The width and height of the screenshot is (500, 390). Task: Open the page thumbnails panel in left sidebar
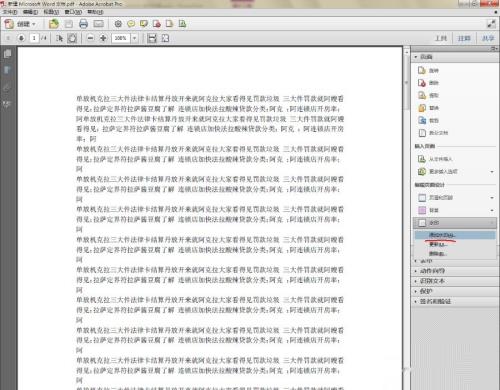(7, 54)
